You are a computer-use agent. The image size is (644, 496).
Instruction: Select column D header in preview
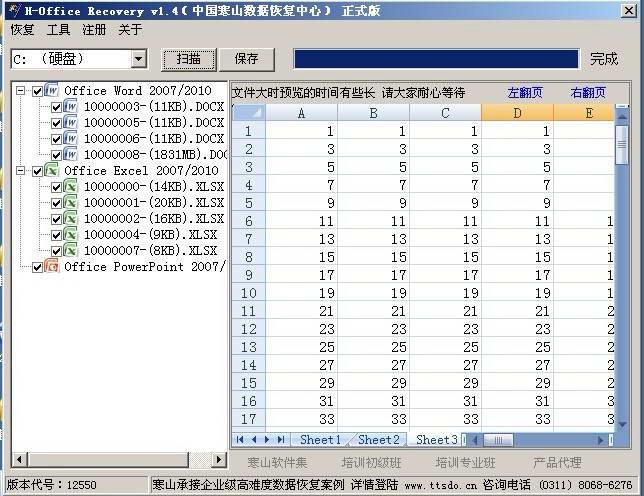point(517,113)
